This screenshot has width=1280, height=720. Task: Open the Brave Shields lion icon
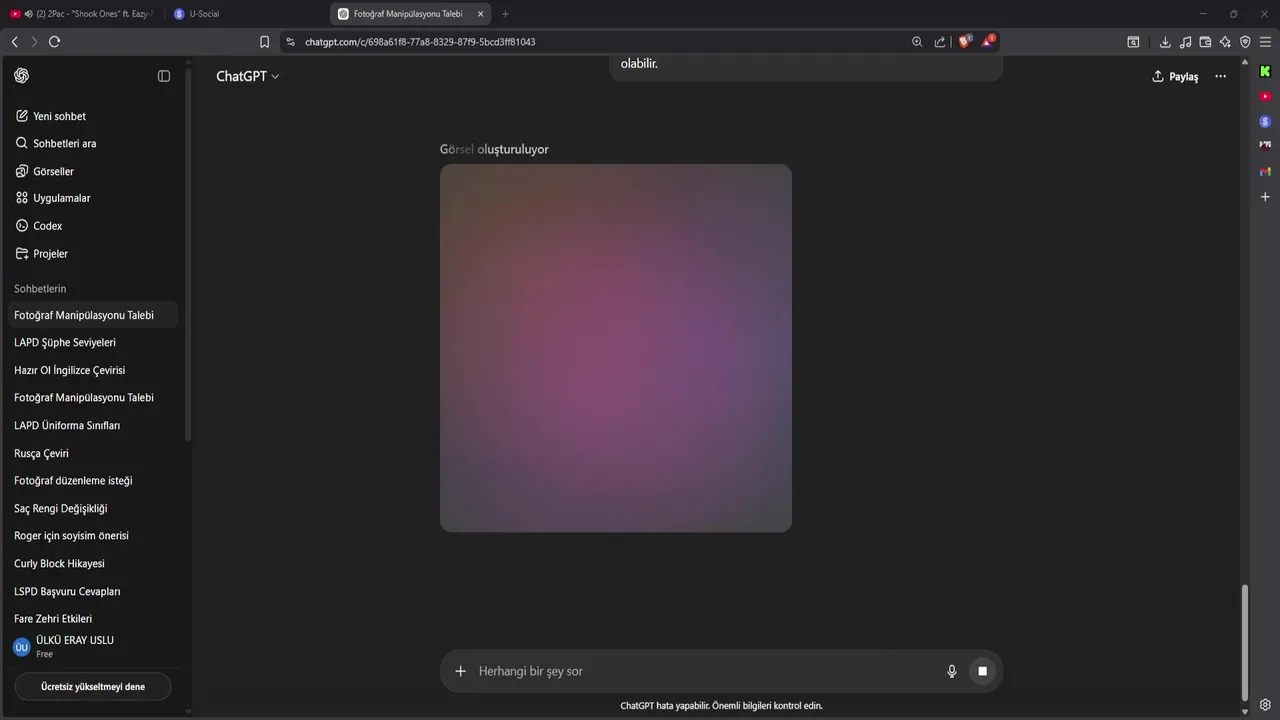(964, 42)
